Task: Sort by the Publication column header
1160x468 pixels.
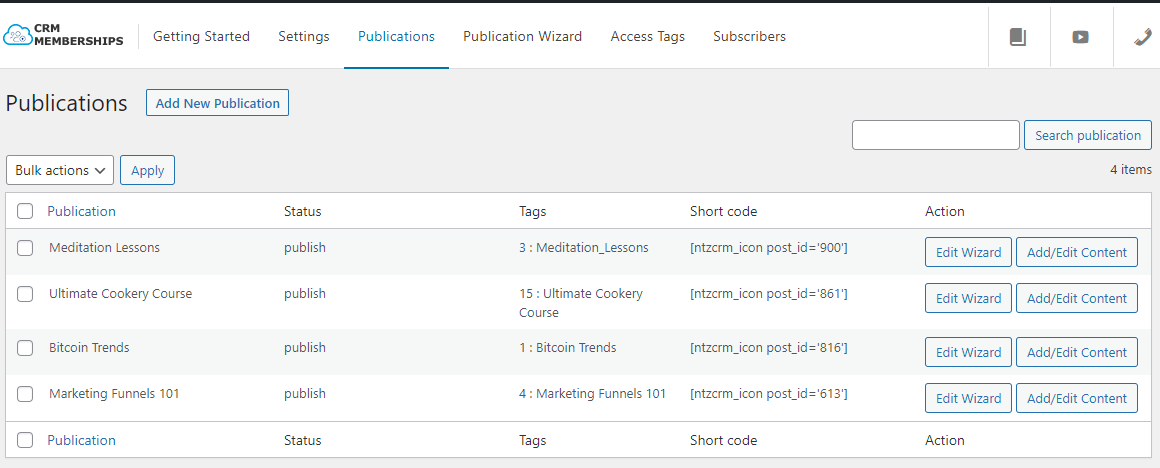Action: point(81,211)
